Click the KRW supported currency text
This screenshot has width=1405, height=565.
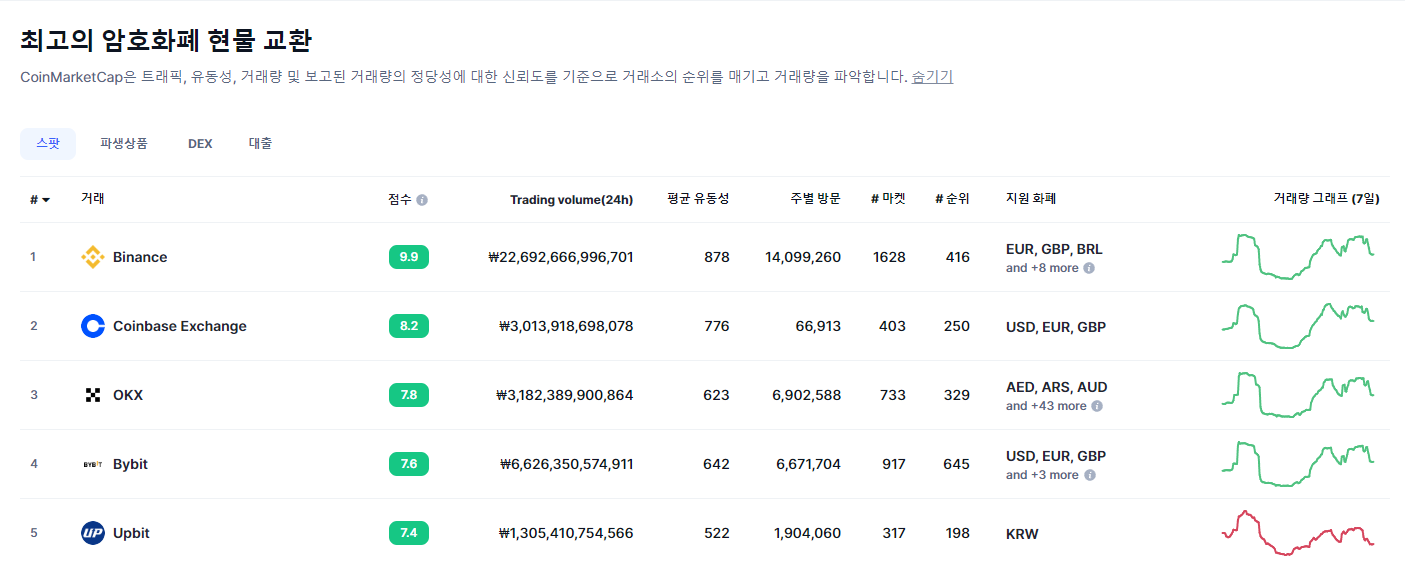click(1022, 534)
